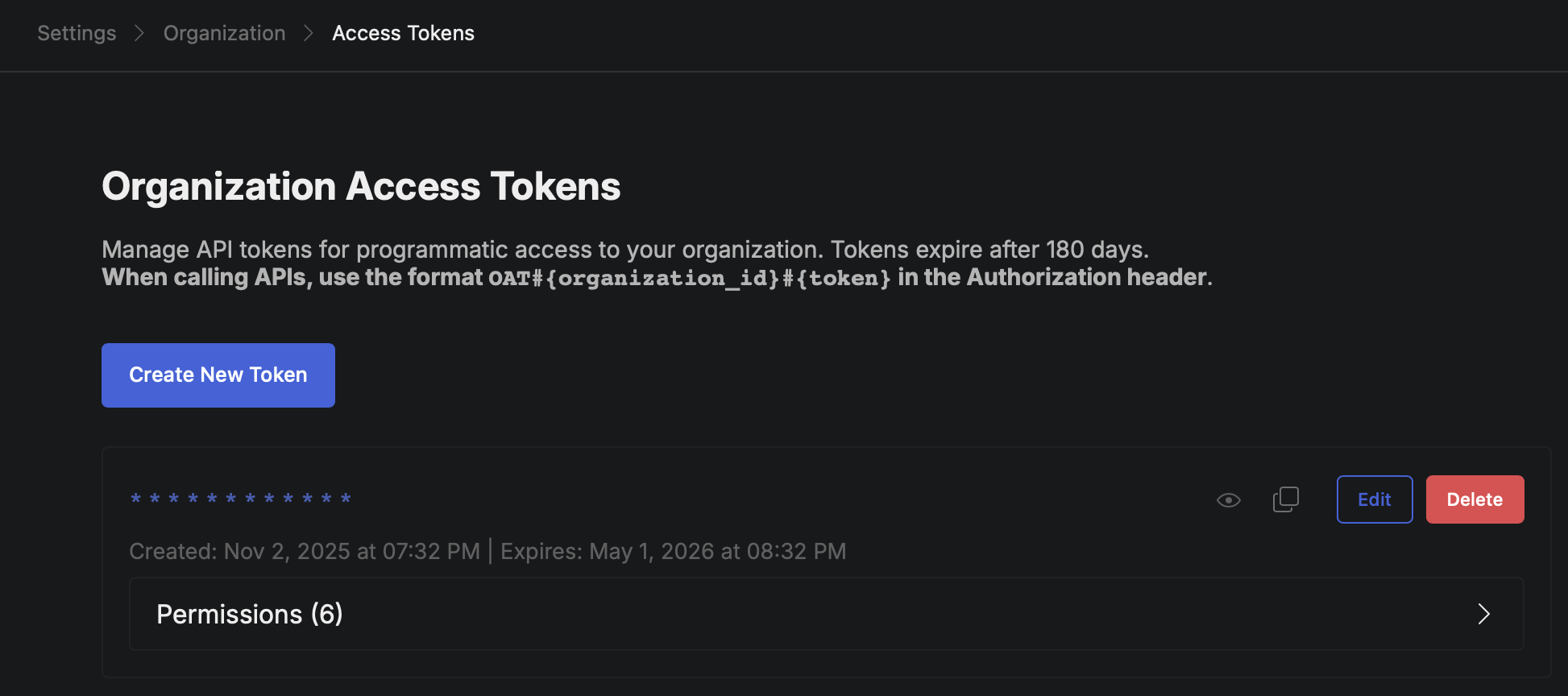Click the token creation date text
Viewport: 1568px width, 696px height.
pyautogui.click(x=352, y=551)
